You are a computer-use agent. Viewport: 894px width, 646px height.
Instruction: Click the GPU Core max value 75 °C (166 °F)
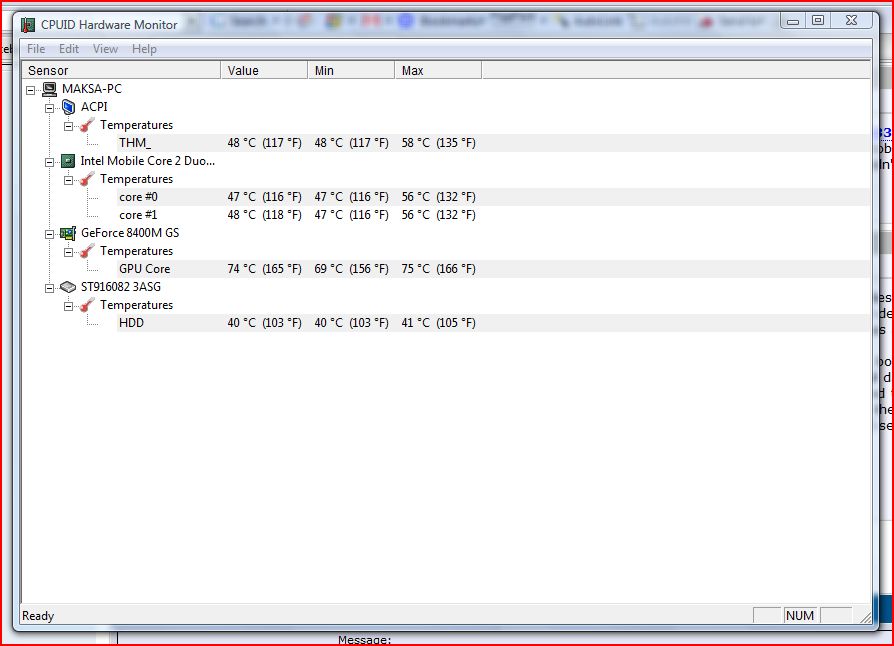(438, 269)
